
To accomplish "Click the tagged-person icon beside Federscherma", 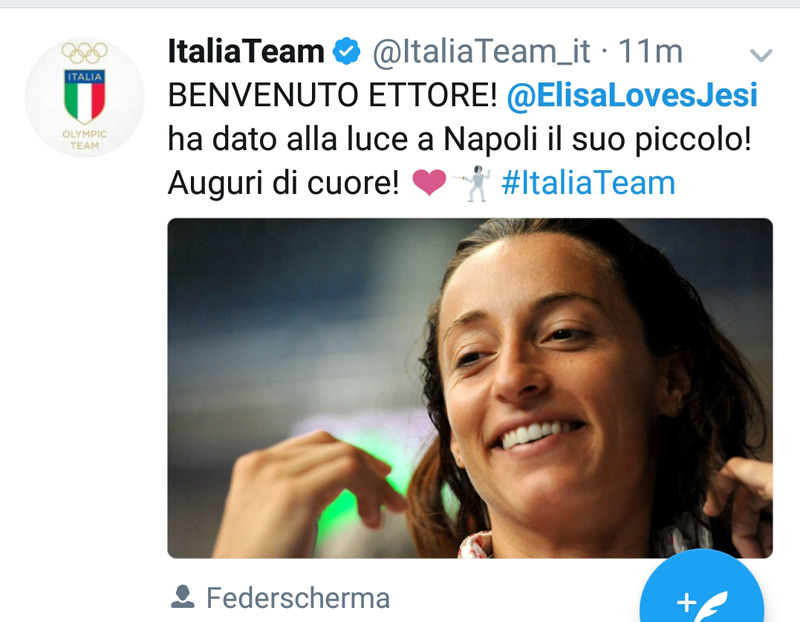I will click(x=182, y=597).
